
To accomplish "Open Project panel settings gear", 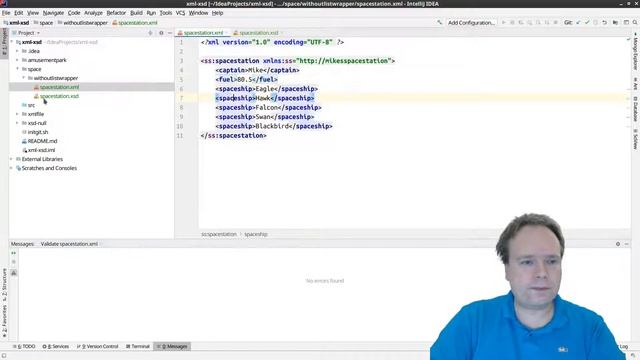I will coord(161,33).
